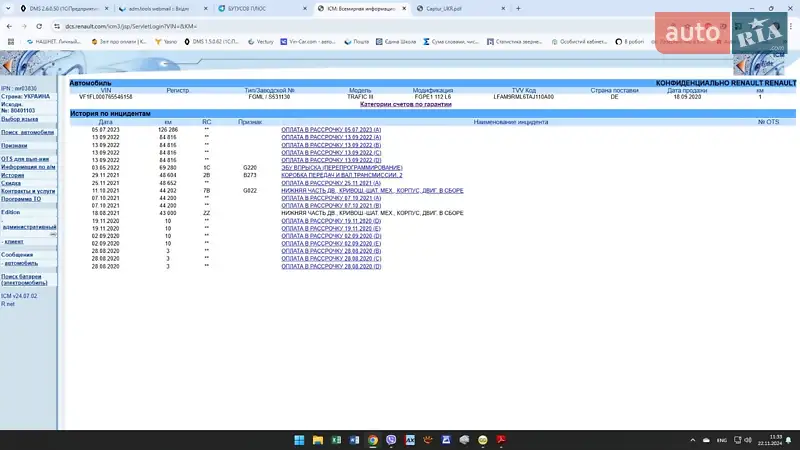800x450 pixels.
Task: Open linked НИЖНЯЯ ЧАСТЬ ДВ. incident G022
Action: [x=372, y=190]
